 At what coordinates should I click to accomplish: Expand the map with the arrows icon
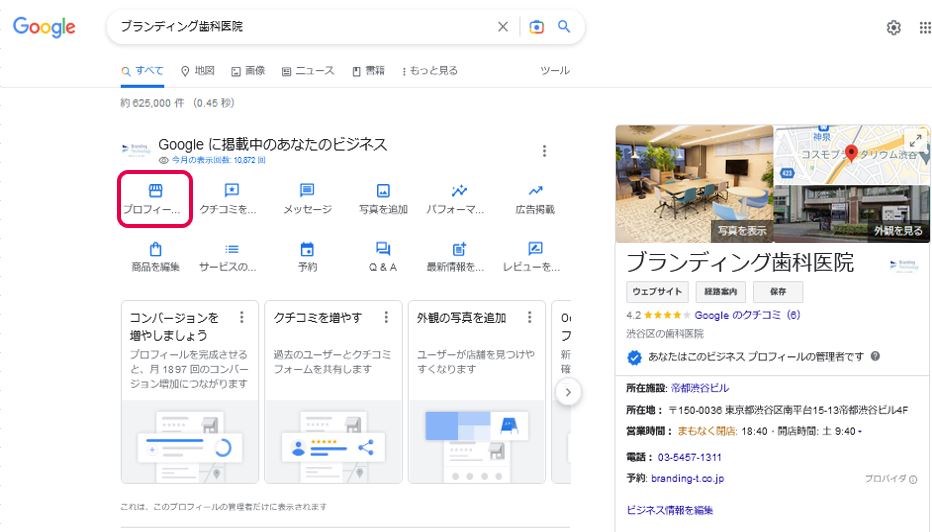[915, 140]
